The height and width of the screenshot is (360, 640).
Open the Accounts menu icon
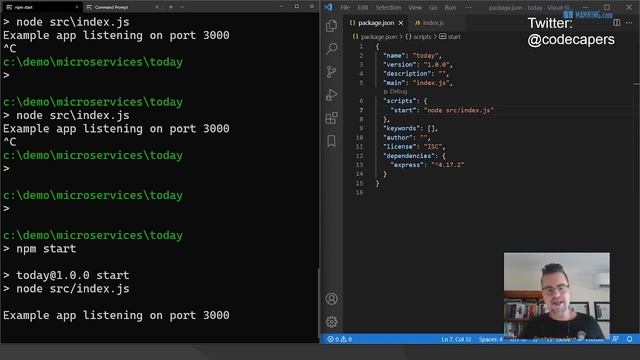coord(331,299)
